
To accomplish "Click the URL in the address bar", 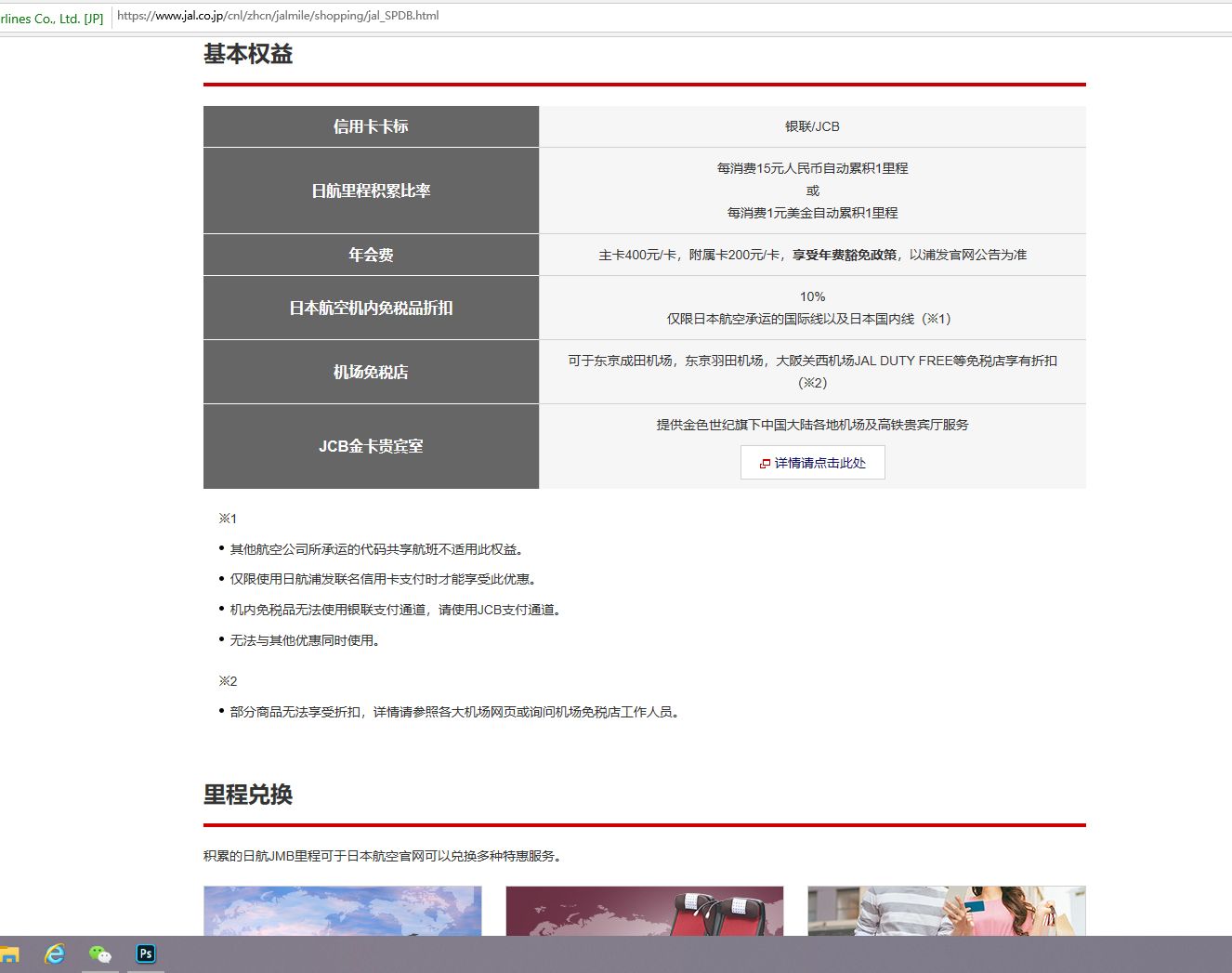I will point(278,16).
